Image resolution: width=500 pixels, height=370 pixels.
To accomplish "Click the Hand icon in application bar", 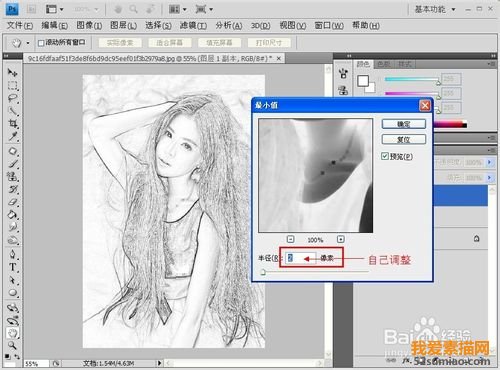I will pyautogui.click(x=118, y=9).
